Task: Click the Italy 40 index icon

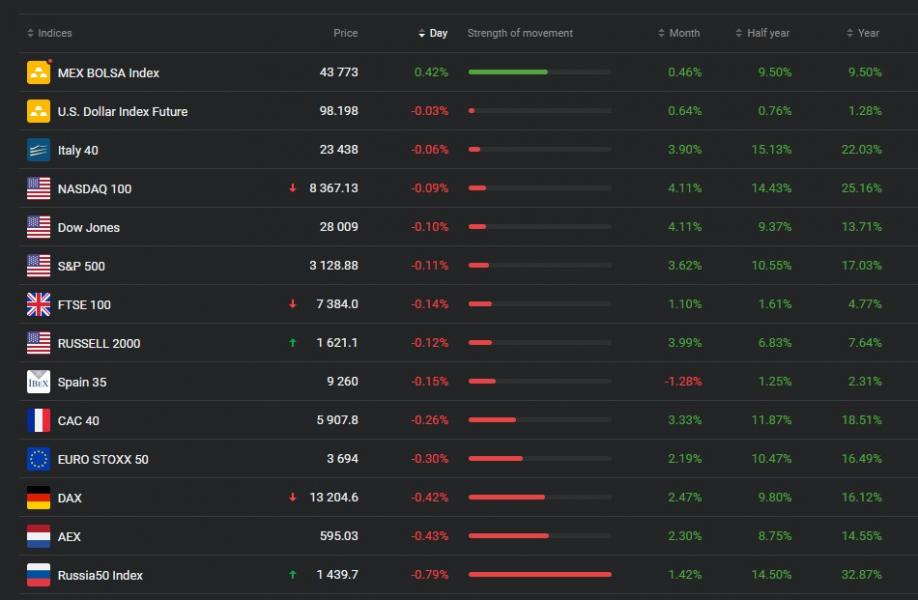Action: [x=38, y=150]
